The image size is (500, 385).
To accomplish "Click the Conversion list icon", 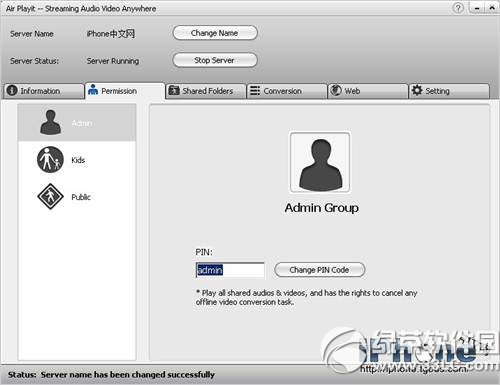I will coord(255,90).
